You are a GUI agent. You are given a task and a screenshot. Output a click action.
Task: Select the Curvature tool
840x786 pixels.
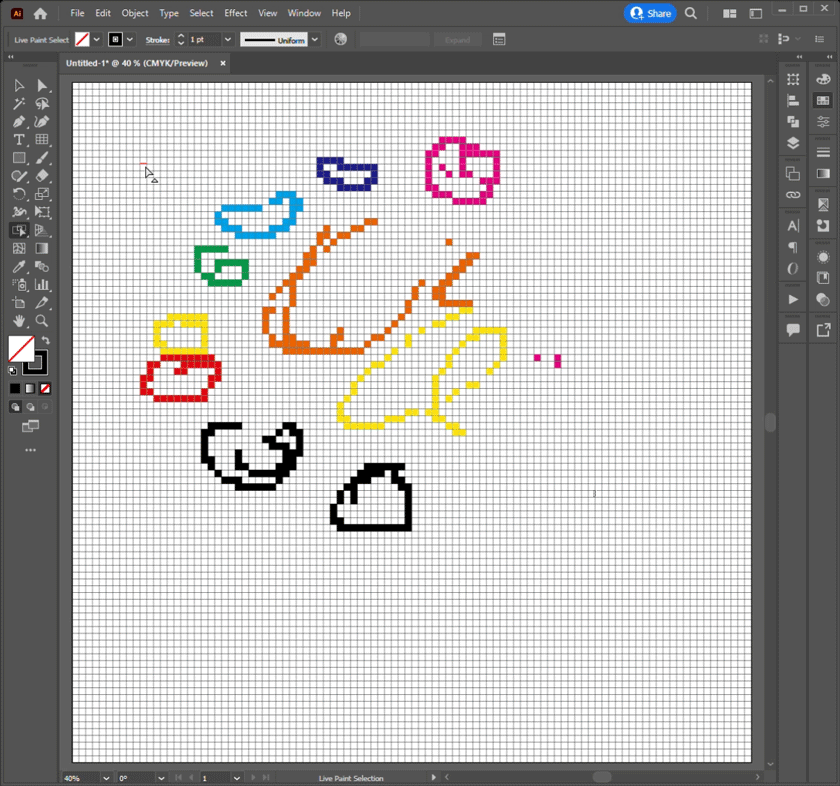coord(42,122)
